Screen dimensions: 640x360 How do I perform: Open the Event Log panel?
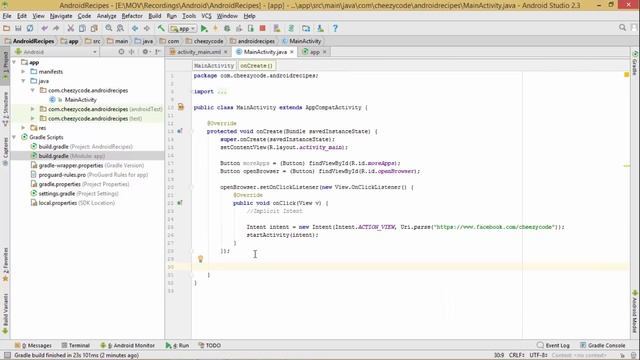tap(553, 345)
